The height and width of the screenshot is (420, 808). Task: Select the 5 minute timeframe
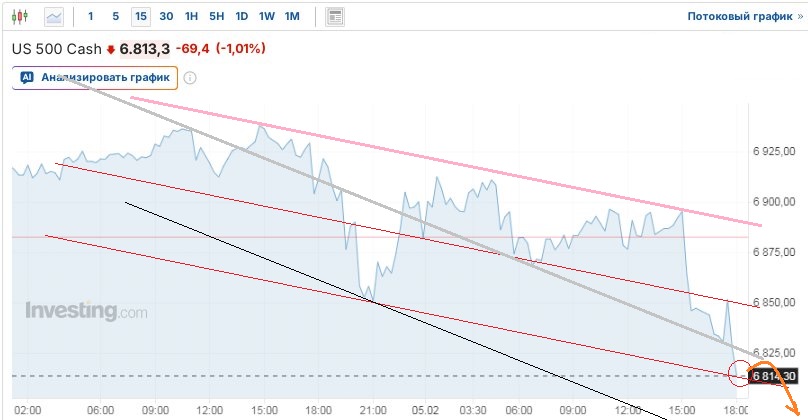click(115, 16)
